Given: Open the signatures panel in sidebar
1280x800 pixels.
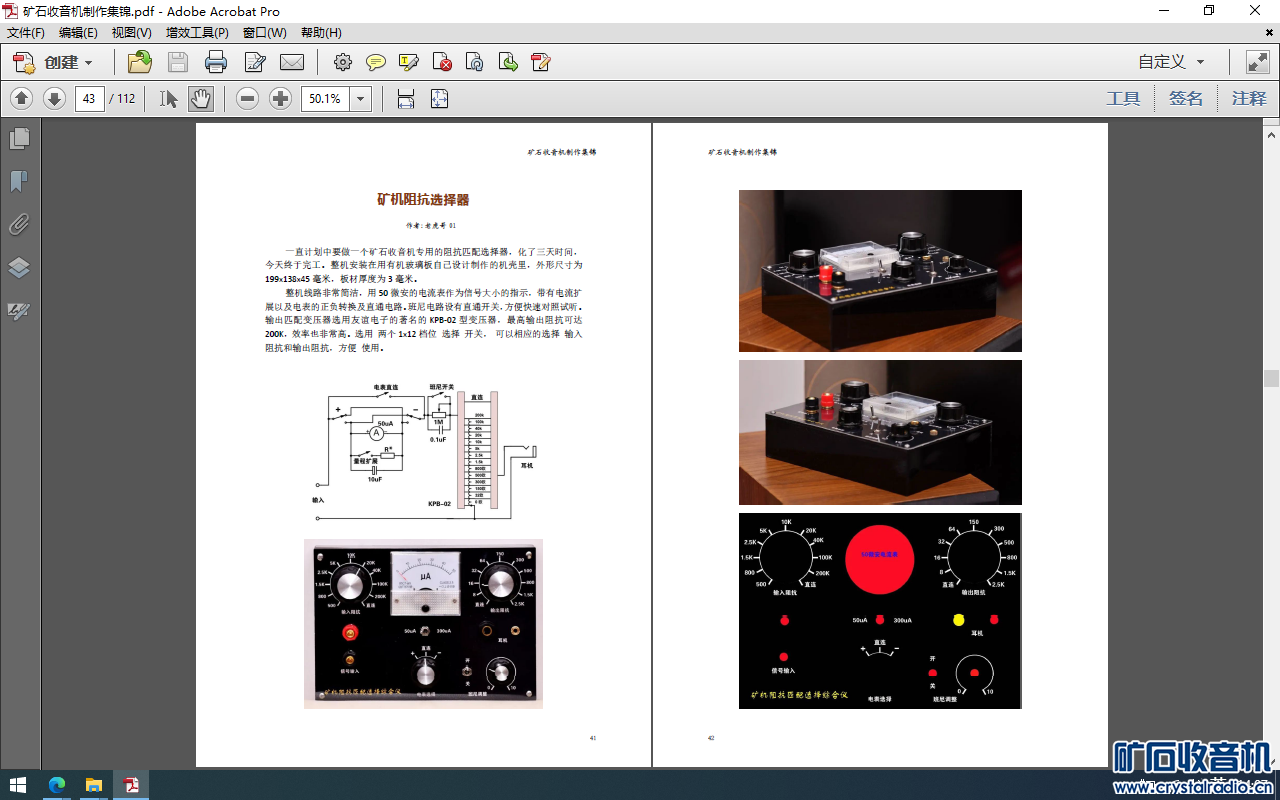Looking at the screenshot, I should click(19, 310).
